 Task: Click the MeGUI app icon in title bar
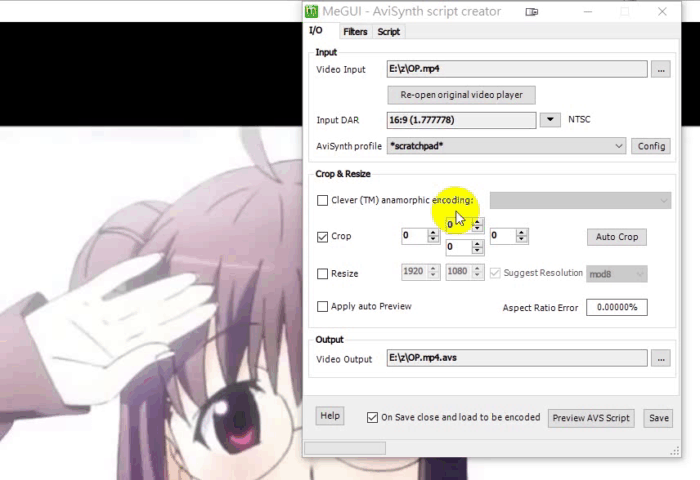pyautogui.click(x=311, y=11)
